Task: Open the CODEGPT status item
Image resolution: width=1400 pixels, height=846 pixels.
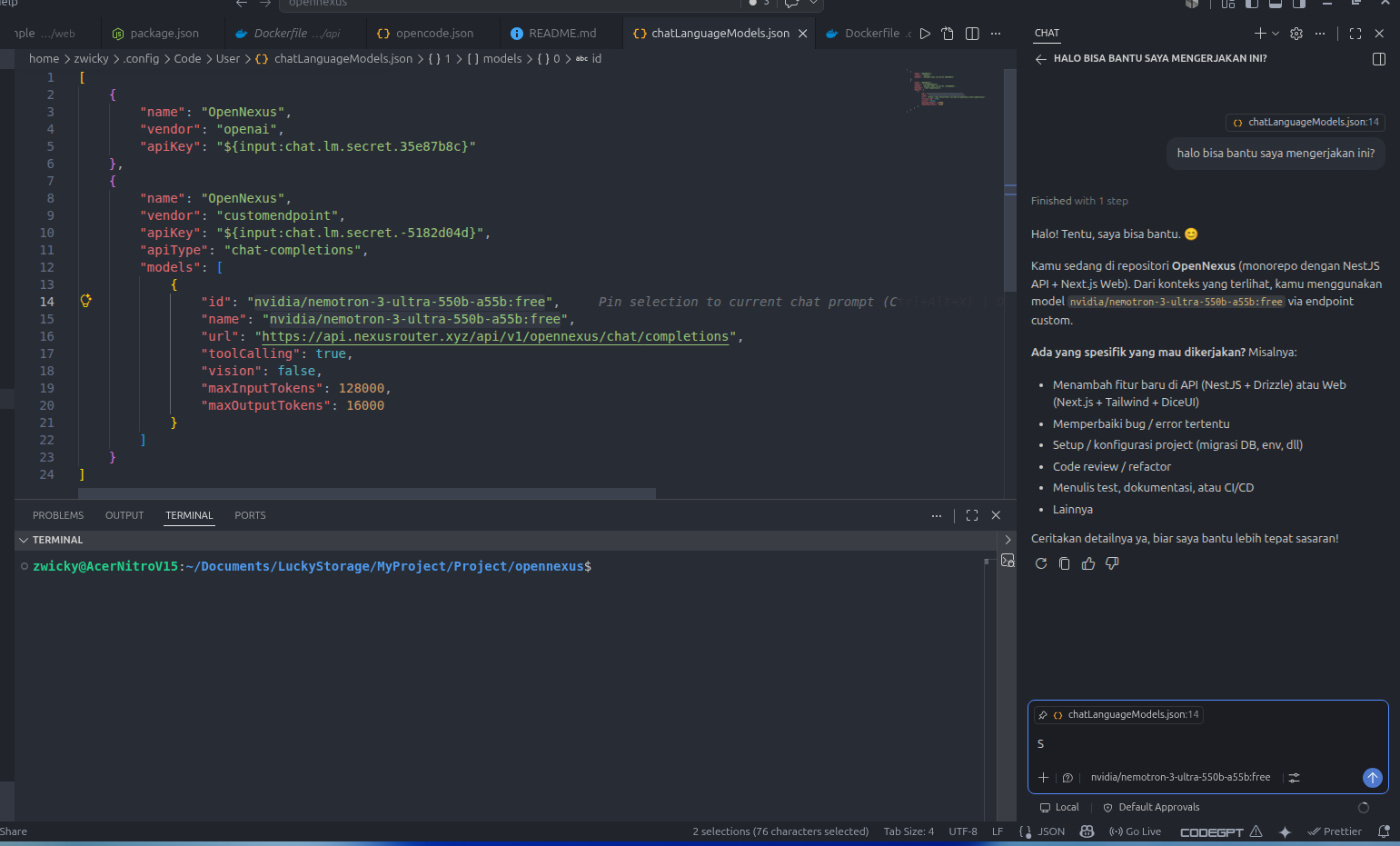Action: [1221, 832]
